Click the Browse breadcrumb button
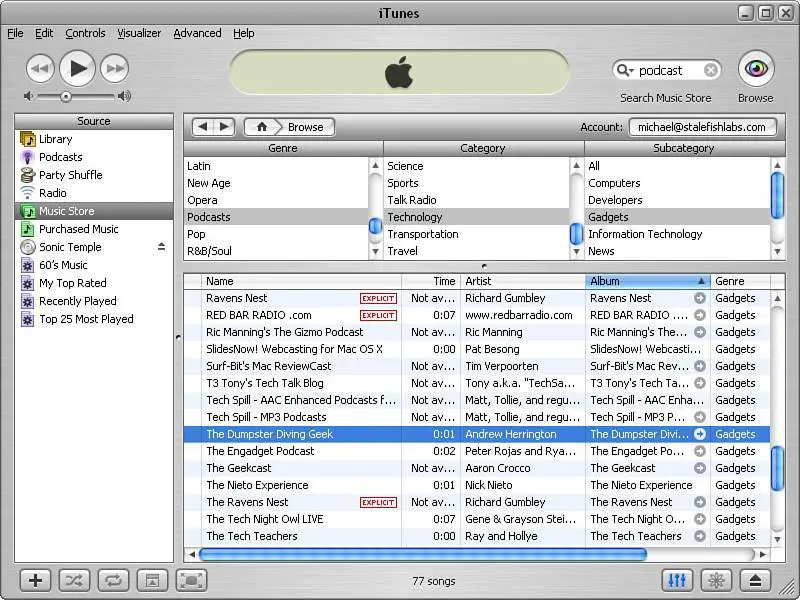The image size is (800, 600). 306,127
